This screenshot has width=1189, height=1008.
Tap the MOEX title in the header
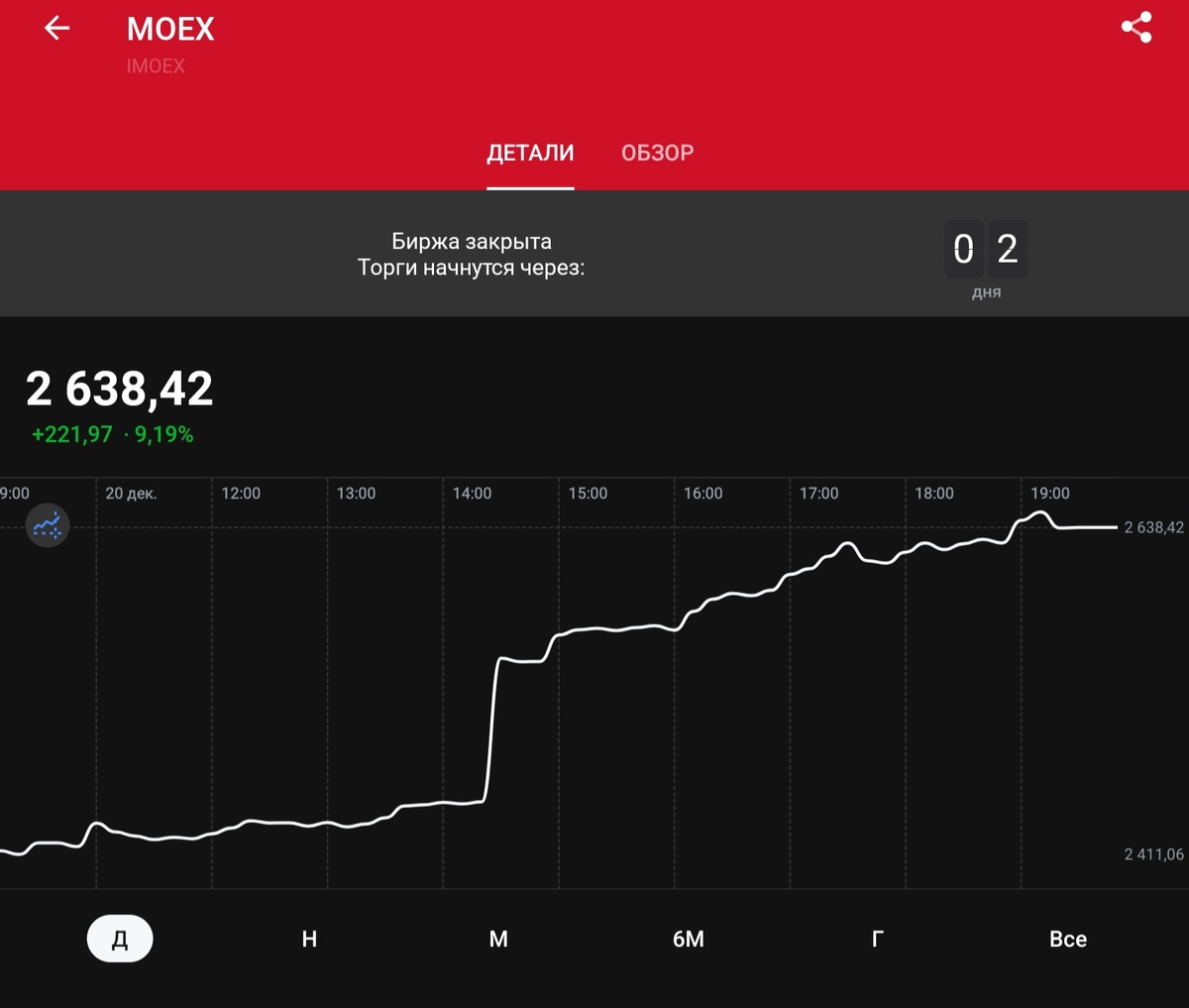click(170, 29)
